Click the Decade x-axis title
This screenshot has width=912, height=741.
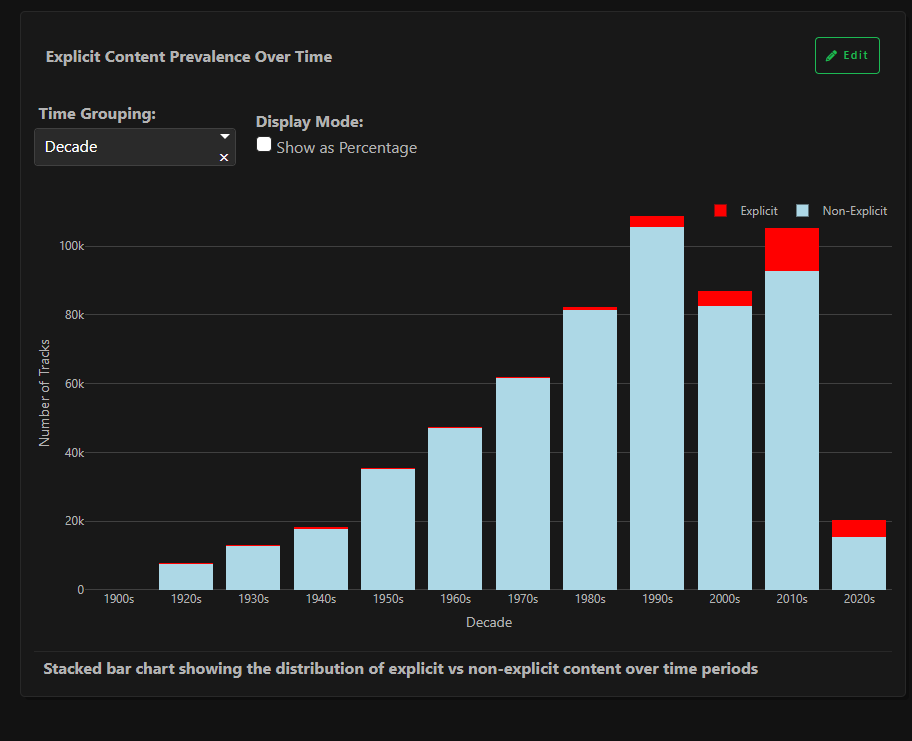[489, 622]
